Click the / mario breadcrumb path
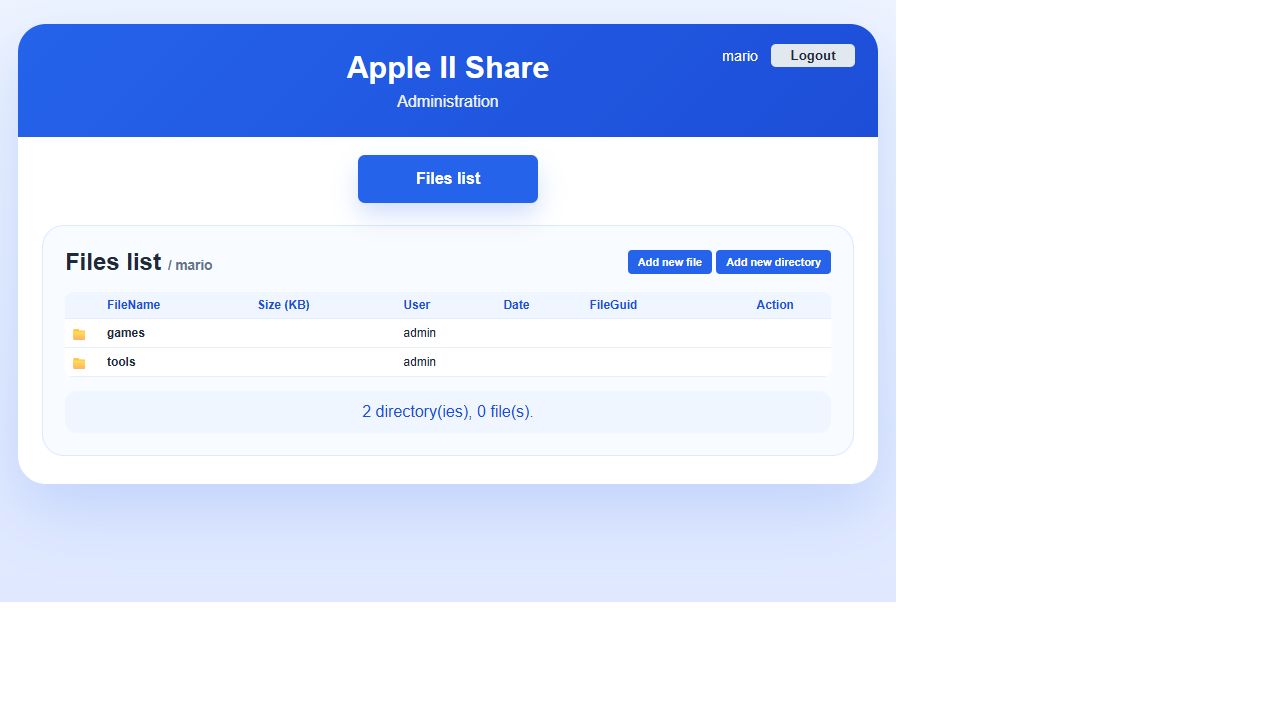The height and width of the screenshot is (720, 1280). 190,265
